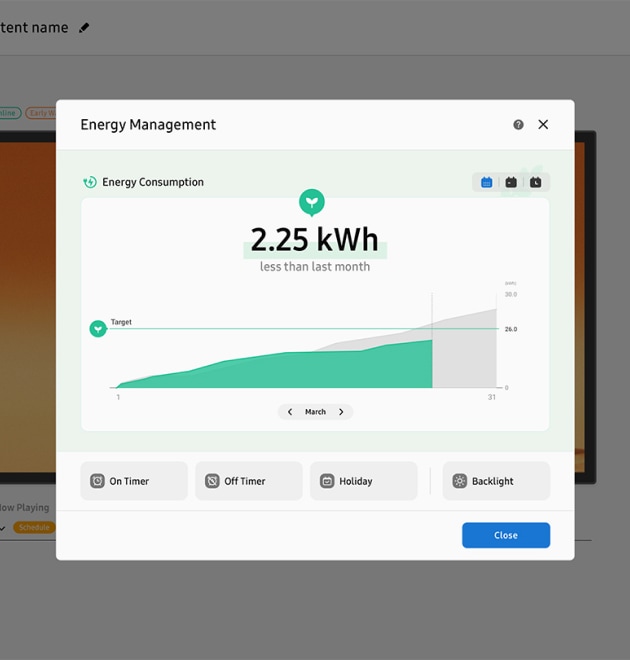Switch to the middle calendar view icon
This screenshot has width=630, height=660.
(x=511, y=182)
